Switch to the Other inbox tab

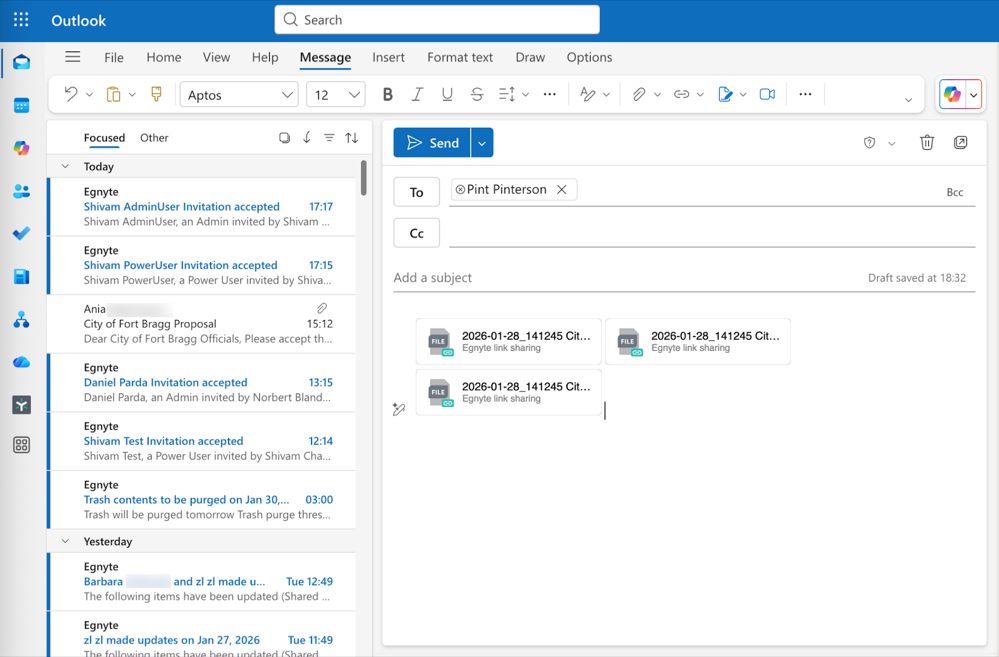pos(154,137)
